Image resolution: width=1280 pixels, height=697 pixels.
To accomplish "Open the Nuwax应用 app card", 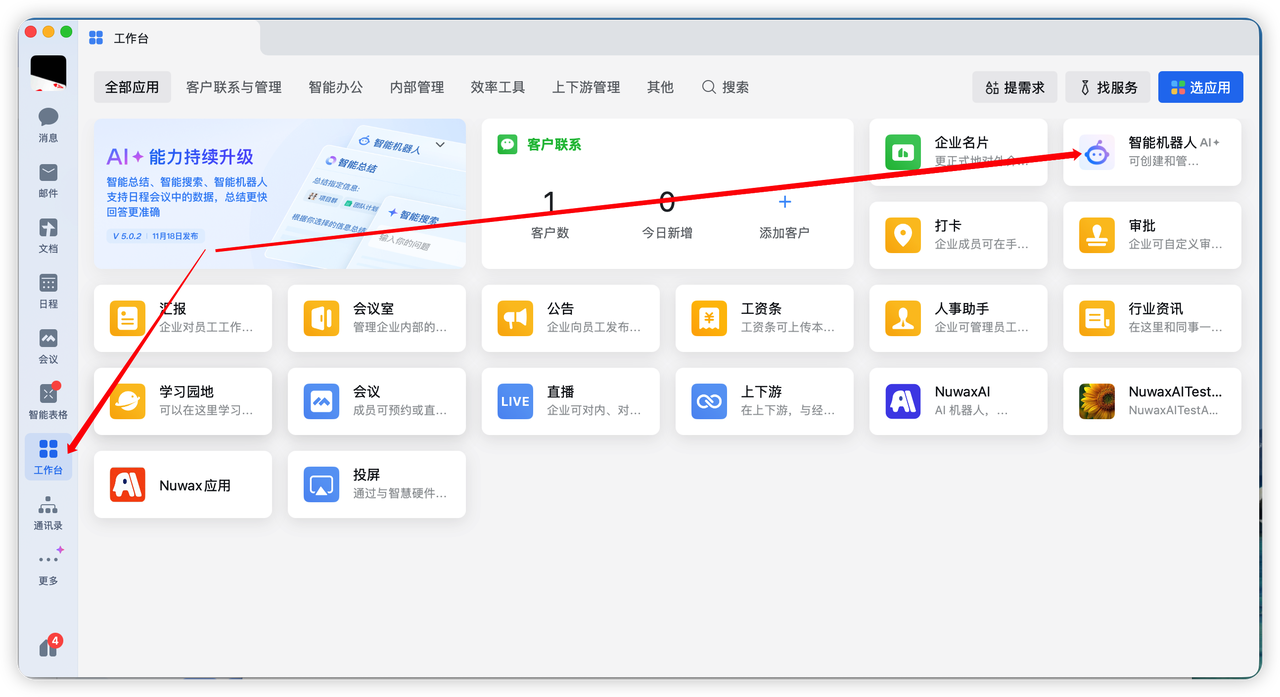I will 183,484.
